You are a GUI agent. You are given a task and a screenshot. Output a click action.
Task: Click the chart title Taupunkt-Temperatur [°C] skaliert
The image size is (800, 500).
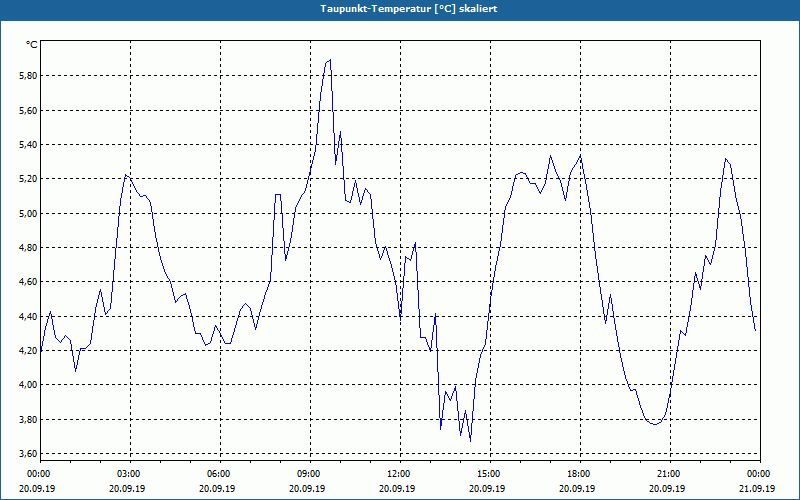tap(409, 9)
